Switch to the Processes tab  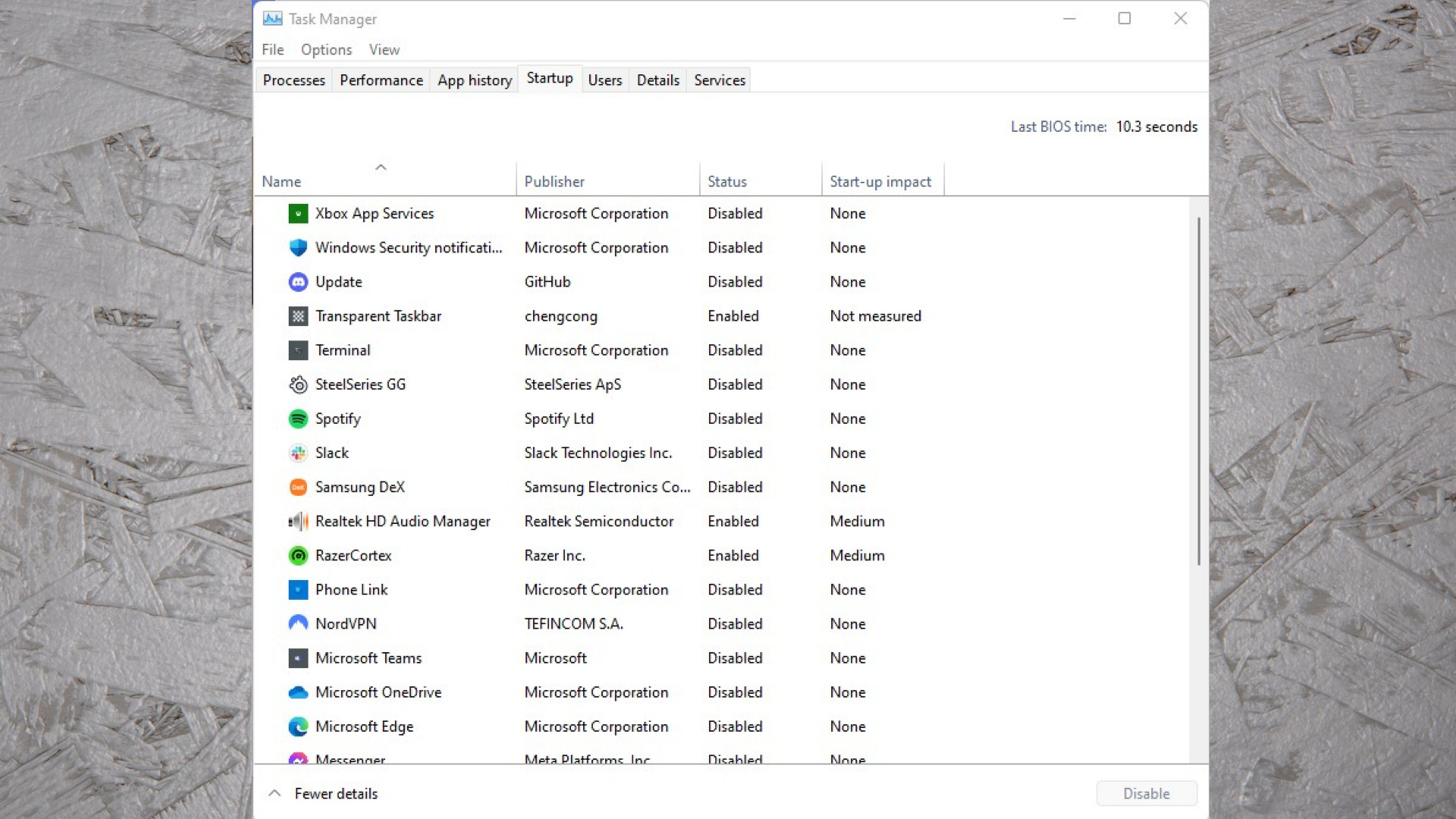(294, 80)
